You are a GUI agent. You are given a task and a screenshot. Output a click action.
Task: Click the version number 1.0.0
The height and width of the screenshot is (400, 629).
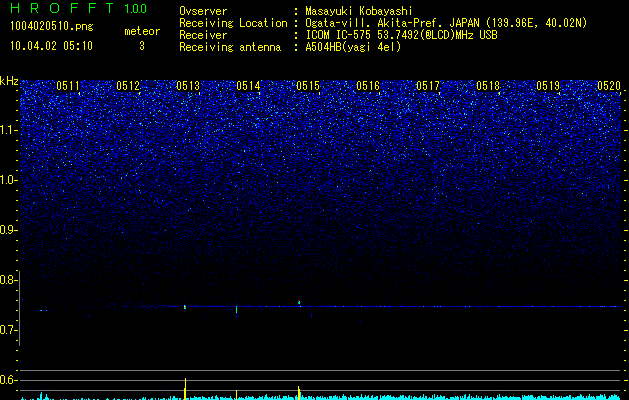(136, 8)
